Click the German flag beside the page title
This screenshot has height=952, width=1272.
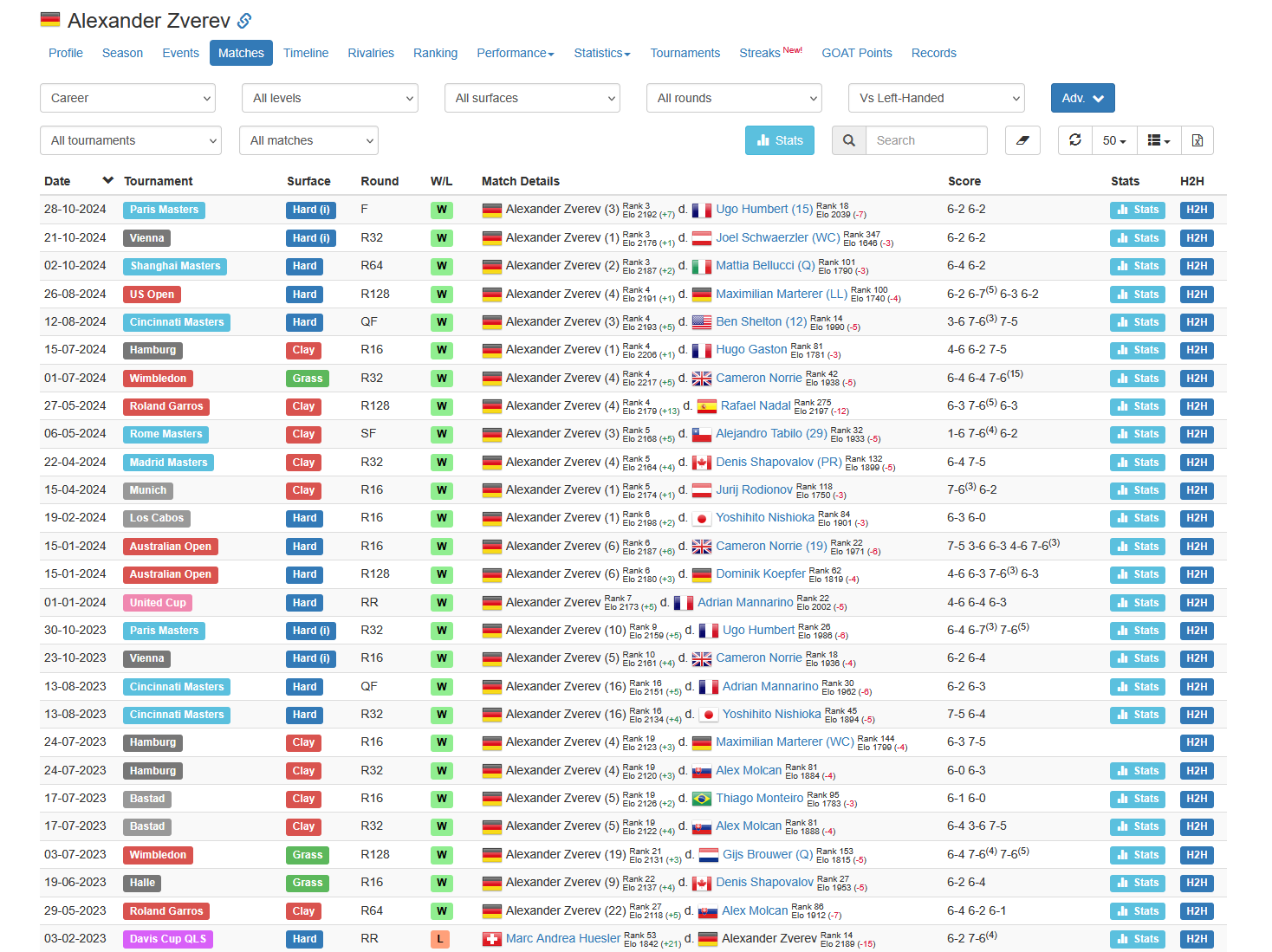50,20
